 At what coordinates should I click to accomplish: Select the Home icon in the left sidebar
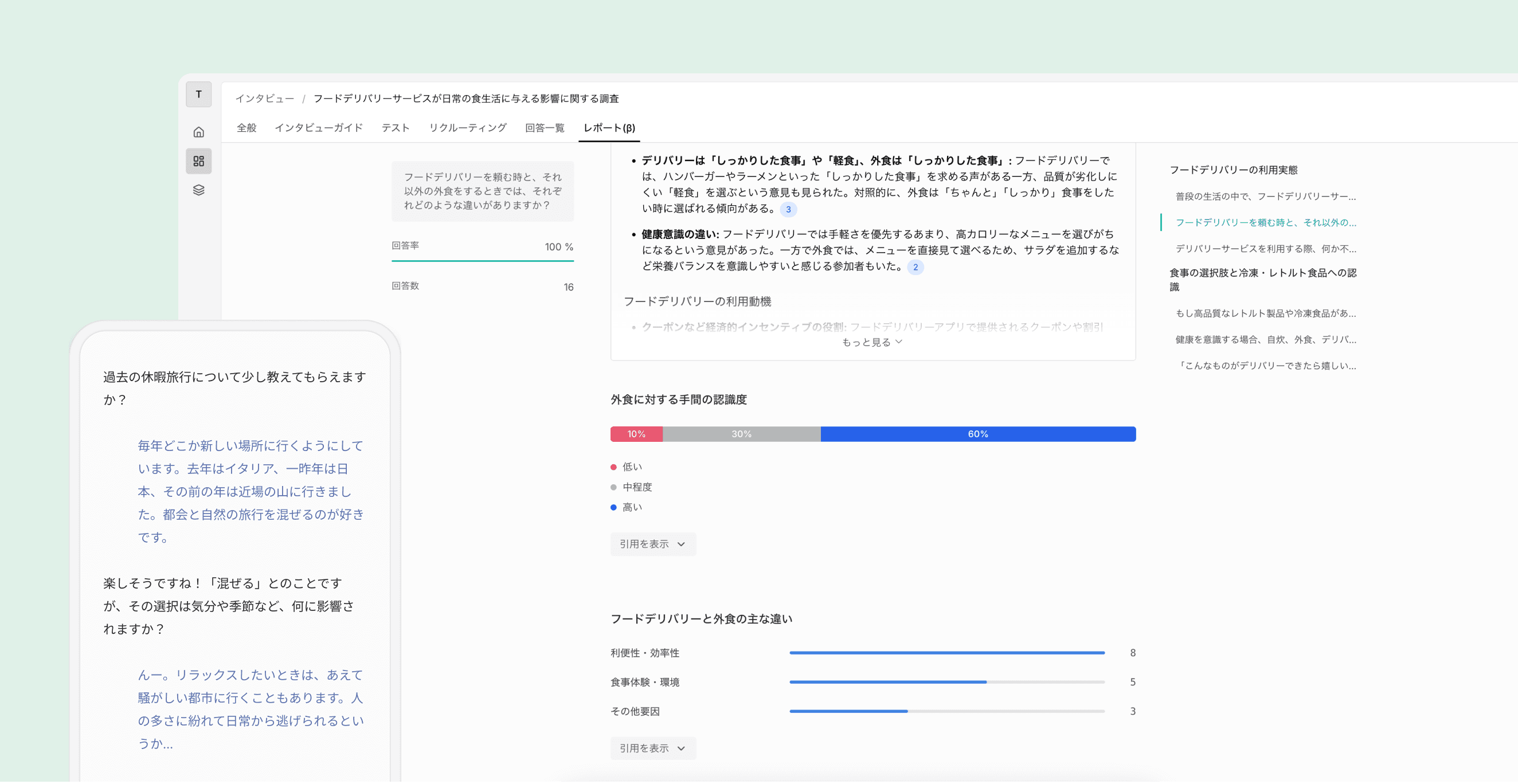[198, 131]
